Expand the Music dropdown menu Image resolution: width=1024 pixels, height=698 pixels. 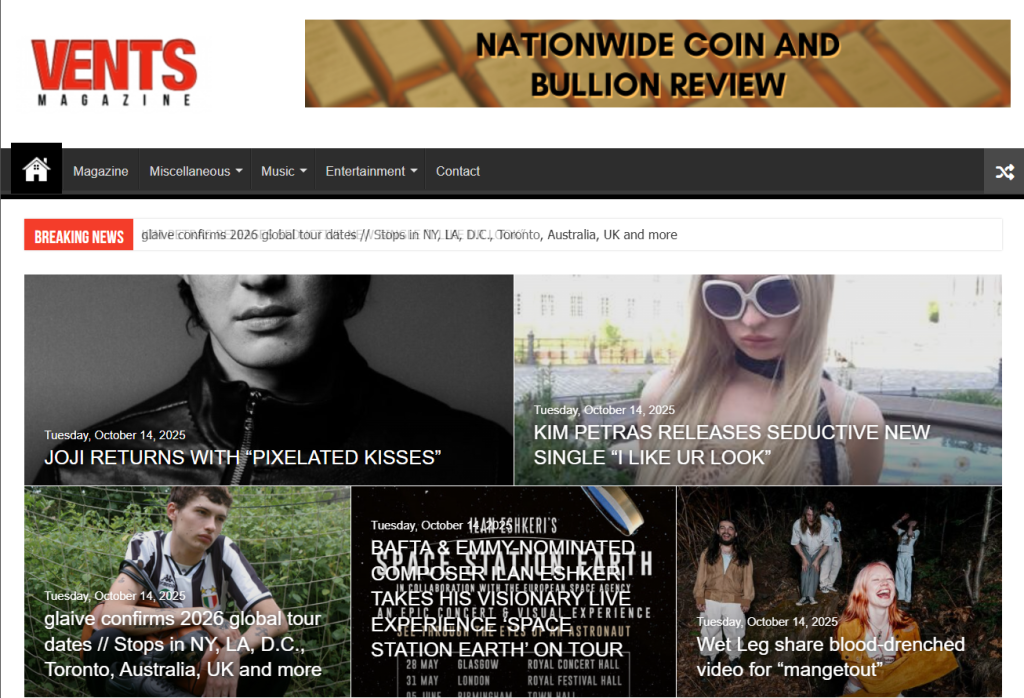(283, 171)
